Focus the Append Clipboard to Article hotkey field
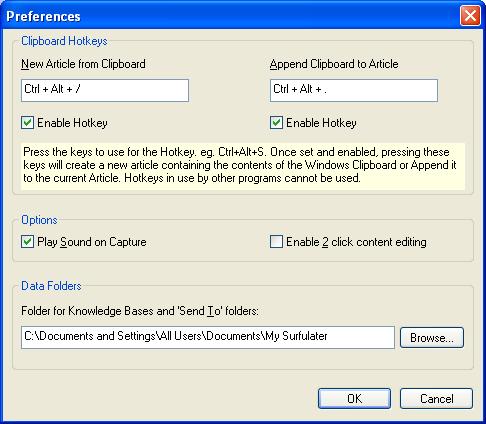 (x=354, y=90)
